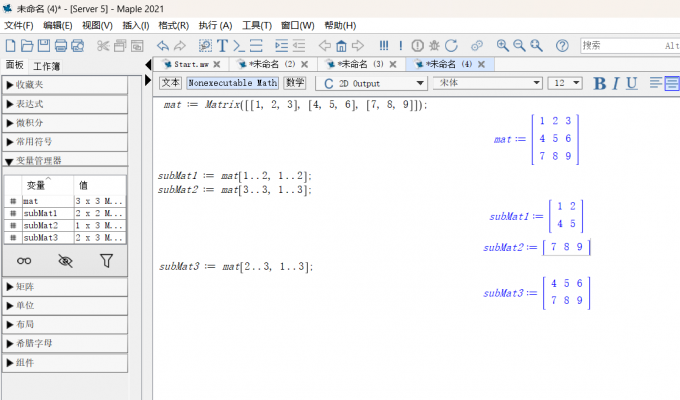Open the font size 12 dropdown
The width and height of the screenshot is (680, 400).
pyautogui.click(x=566, y=83)
